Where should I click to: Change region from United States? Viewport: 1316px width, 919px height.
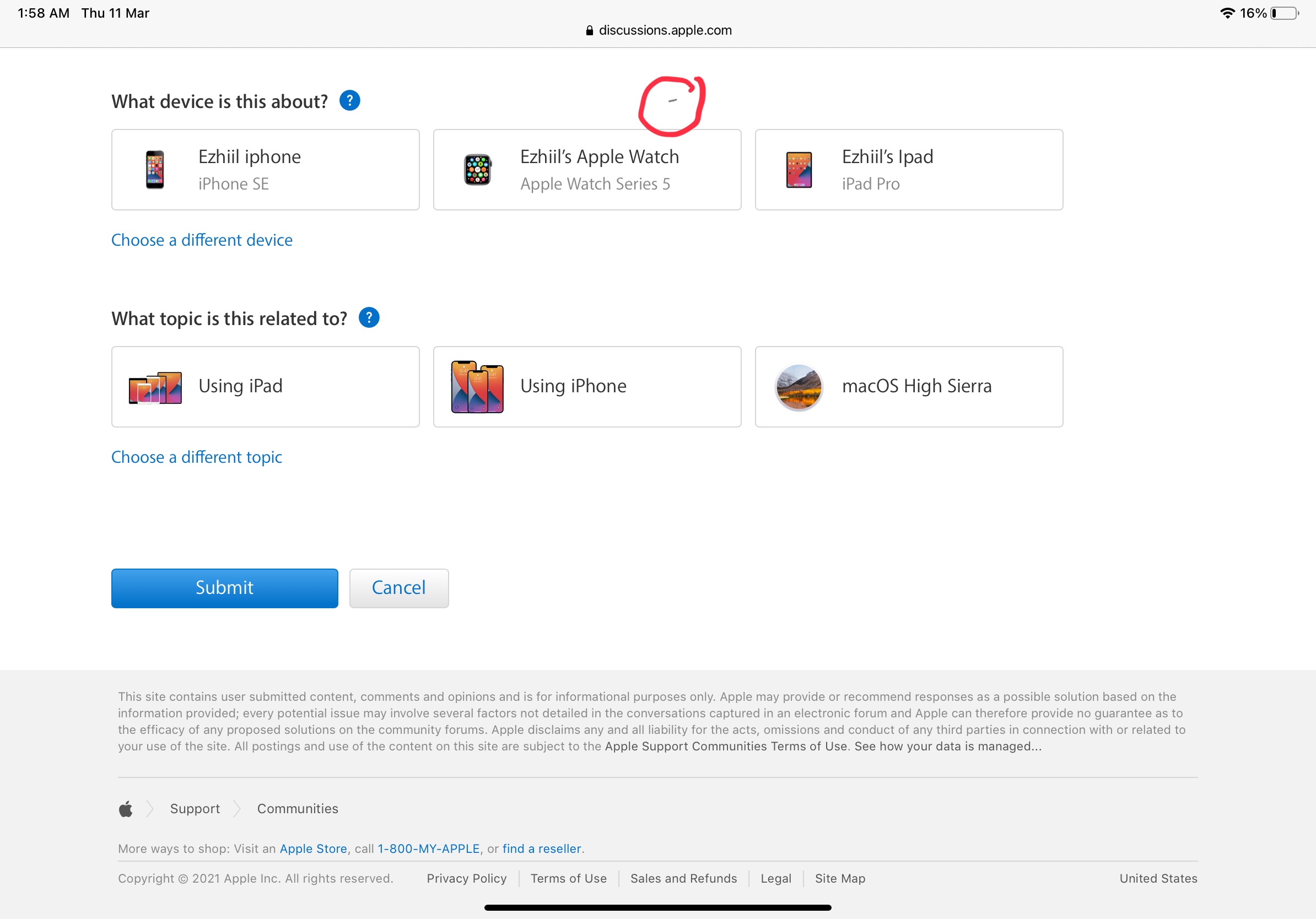[1158, 879]
